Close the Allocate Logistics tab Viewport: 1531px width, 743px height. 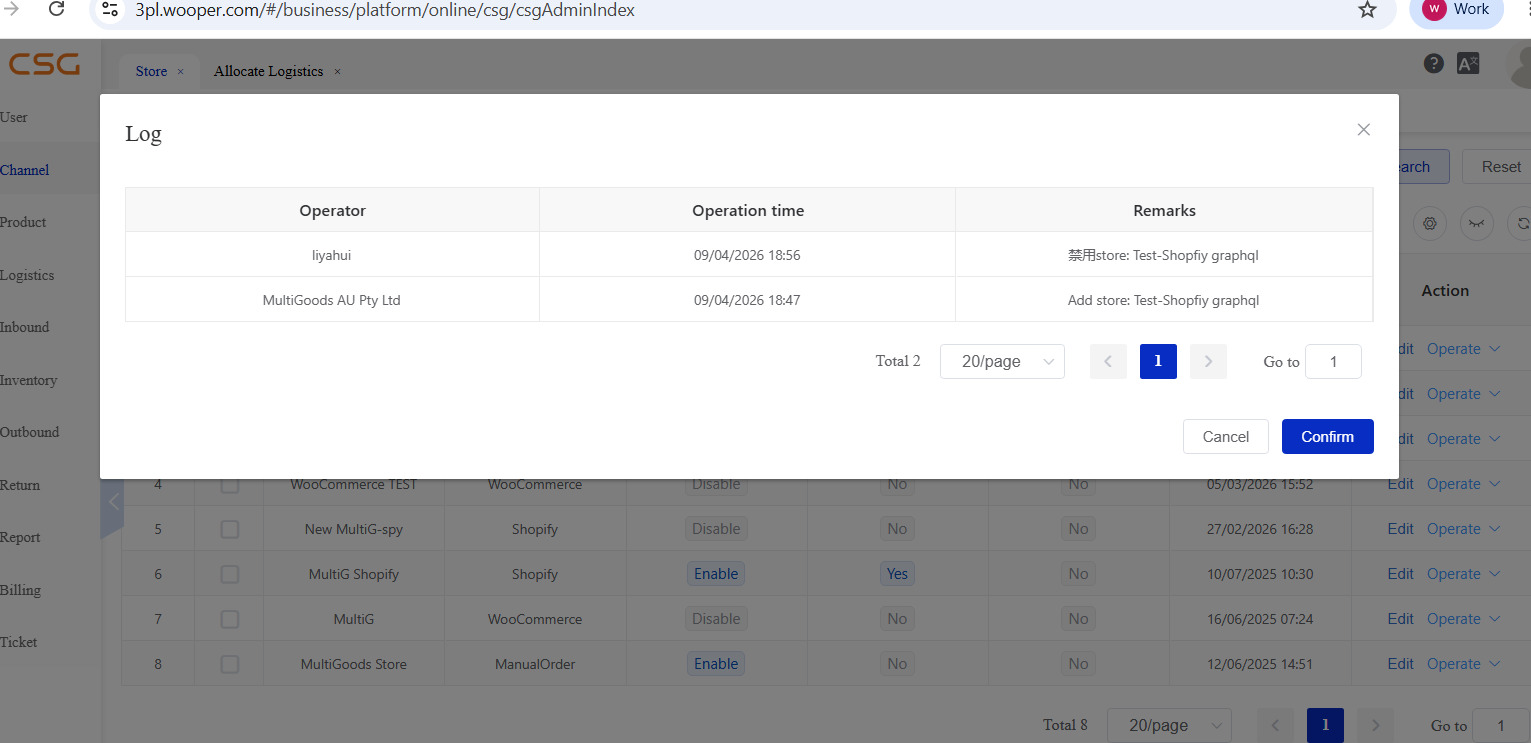(337, 72)
